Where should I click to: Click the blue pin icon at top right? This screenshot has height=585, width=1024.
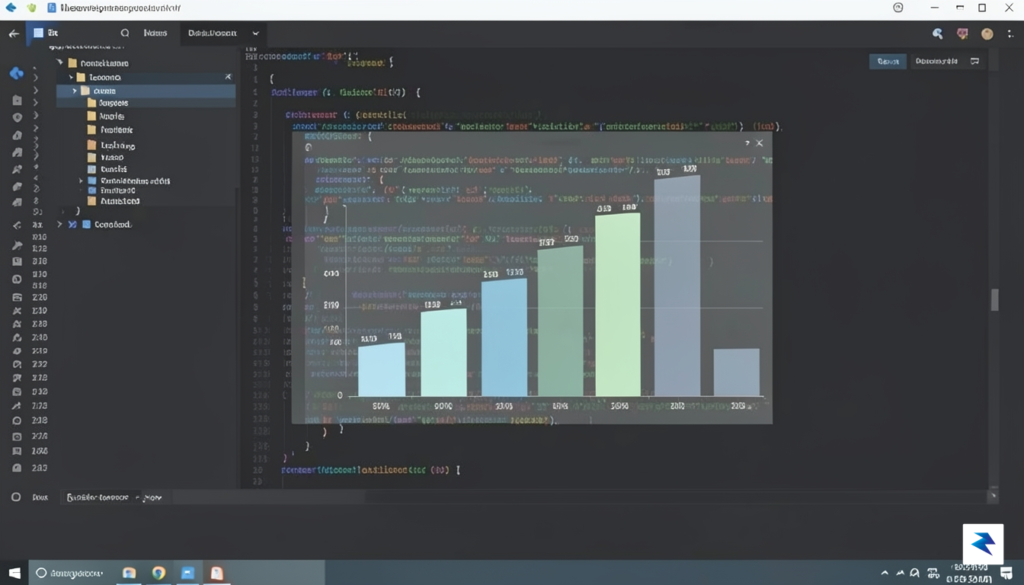click(937, 33)
